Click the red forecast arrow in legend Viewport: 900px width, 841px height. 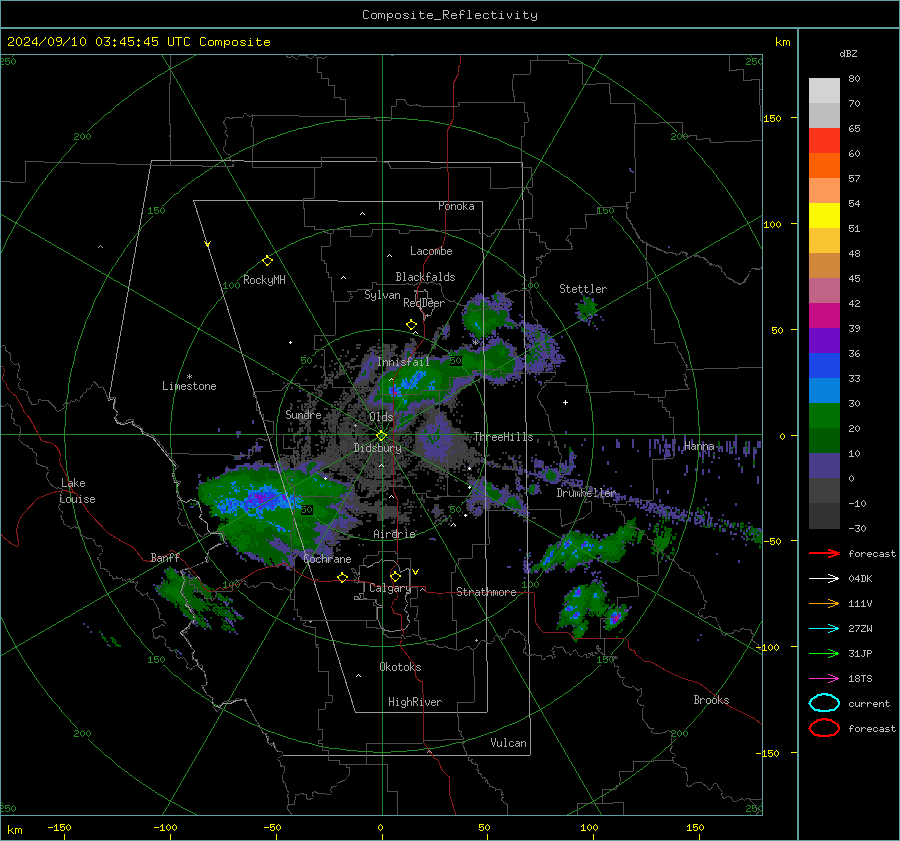(x=824, y=553)
